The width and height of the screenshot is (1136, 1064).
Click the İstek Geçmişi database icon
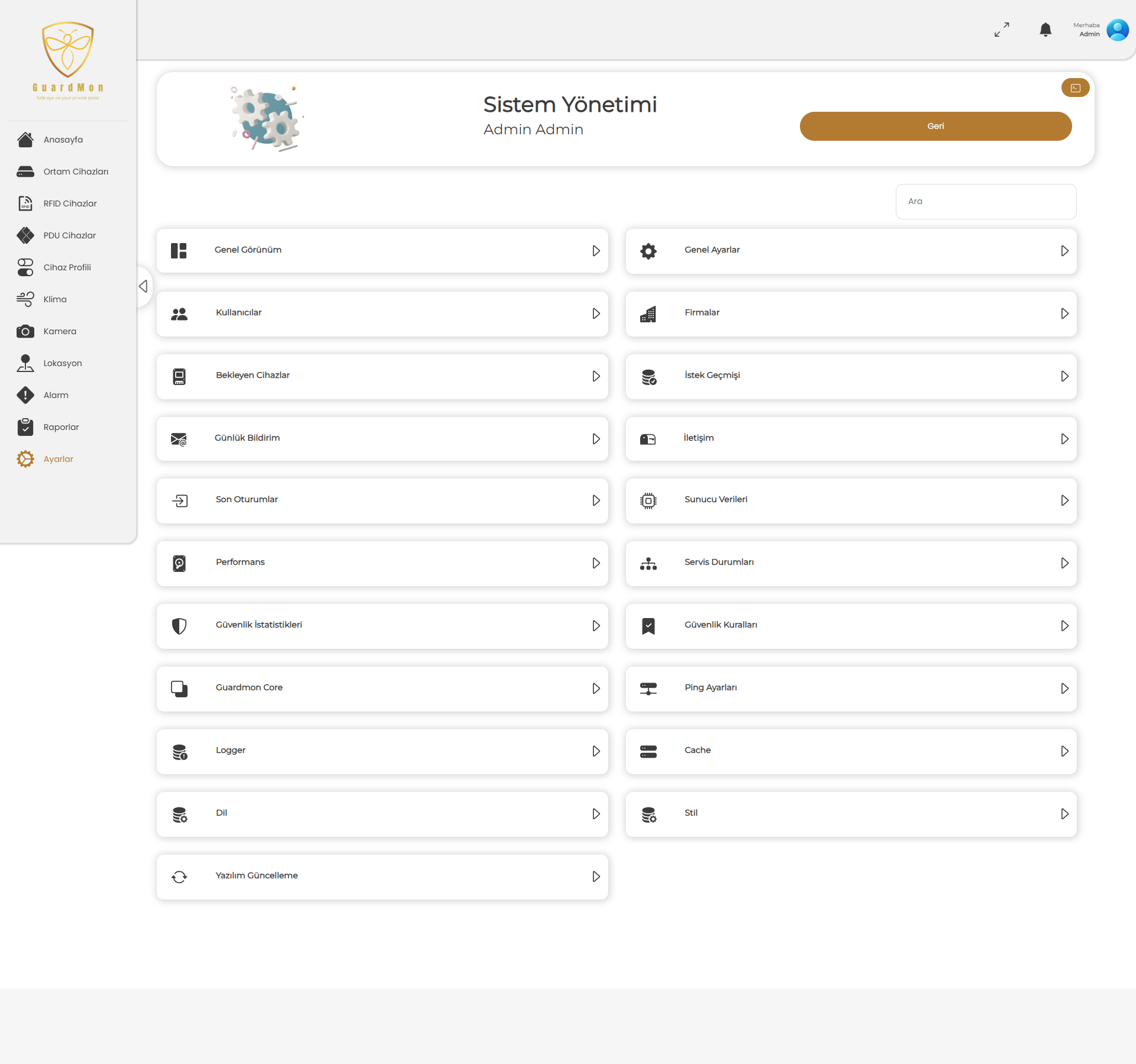(649, 376)
